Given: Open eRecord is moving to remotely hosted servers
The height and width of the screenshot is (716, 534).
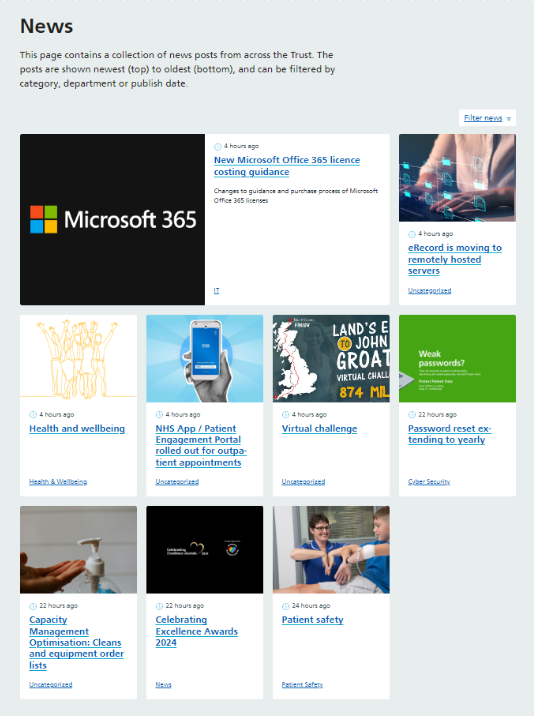Looking at the screenshot, I should 455,259.
